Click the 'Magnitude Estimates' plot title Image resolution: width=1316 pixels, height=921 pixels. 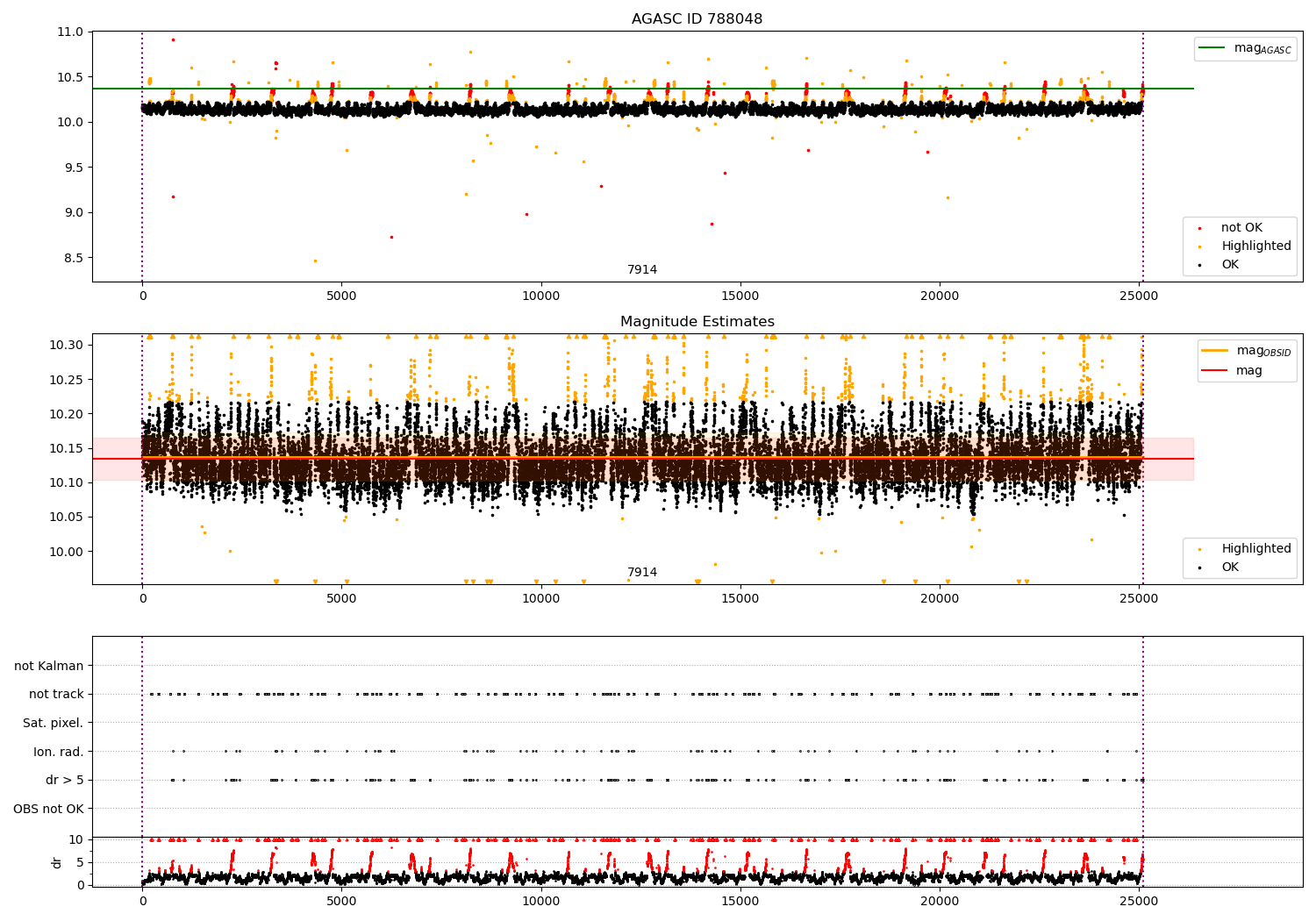point(697,322)
